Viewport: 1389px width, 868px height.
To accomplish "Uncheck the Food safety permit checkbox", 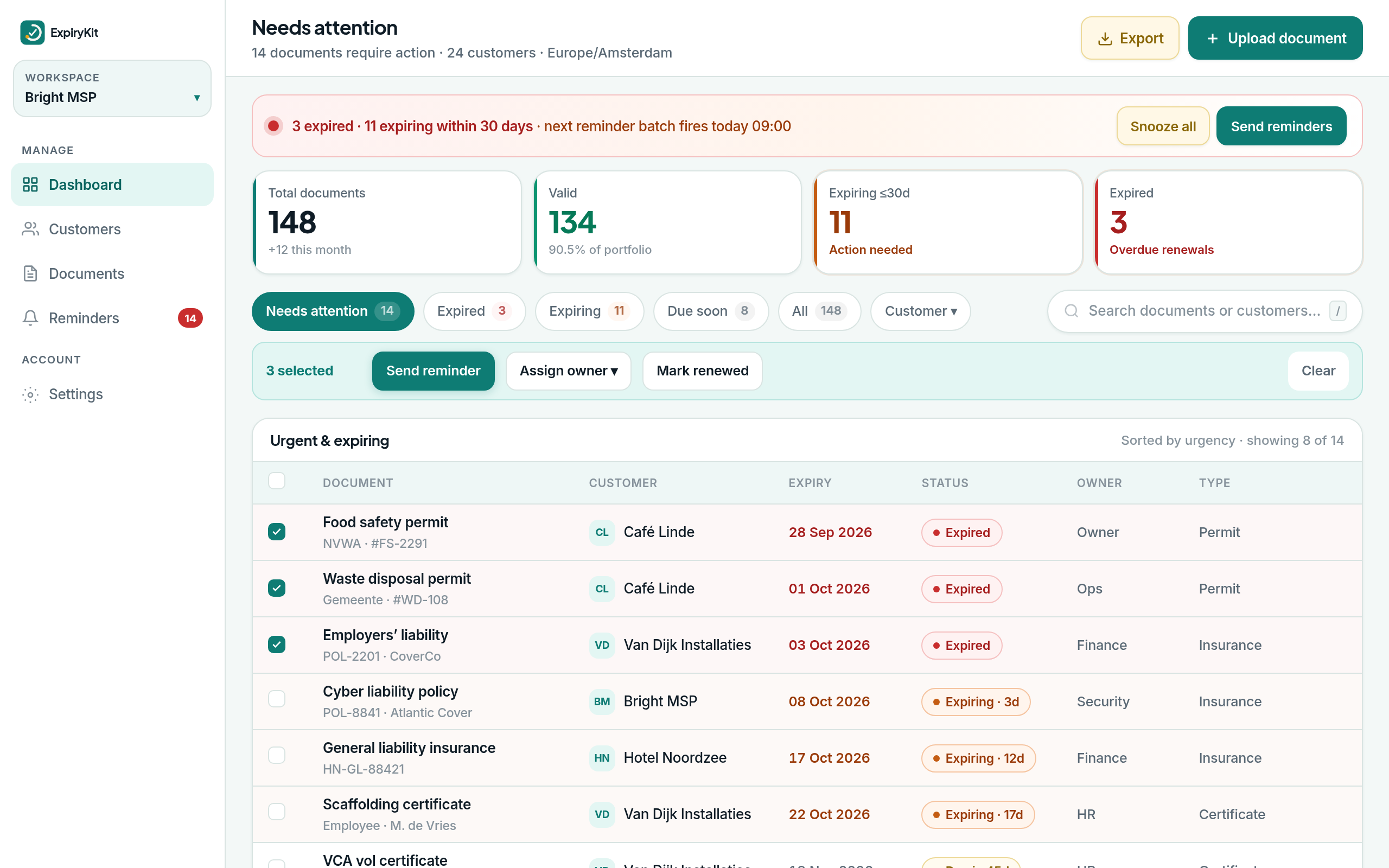I will [277, 532].
